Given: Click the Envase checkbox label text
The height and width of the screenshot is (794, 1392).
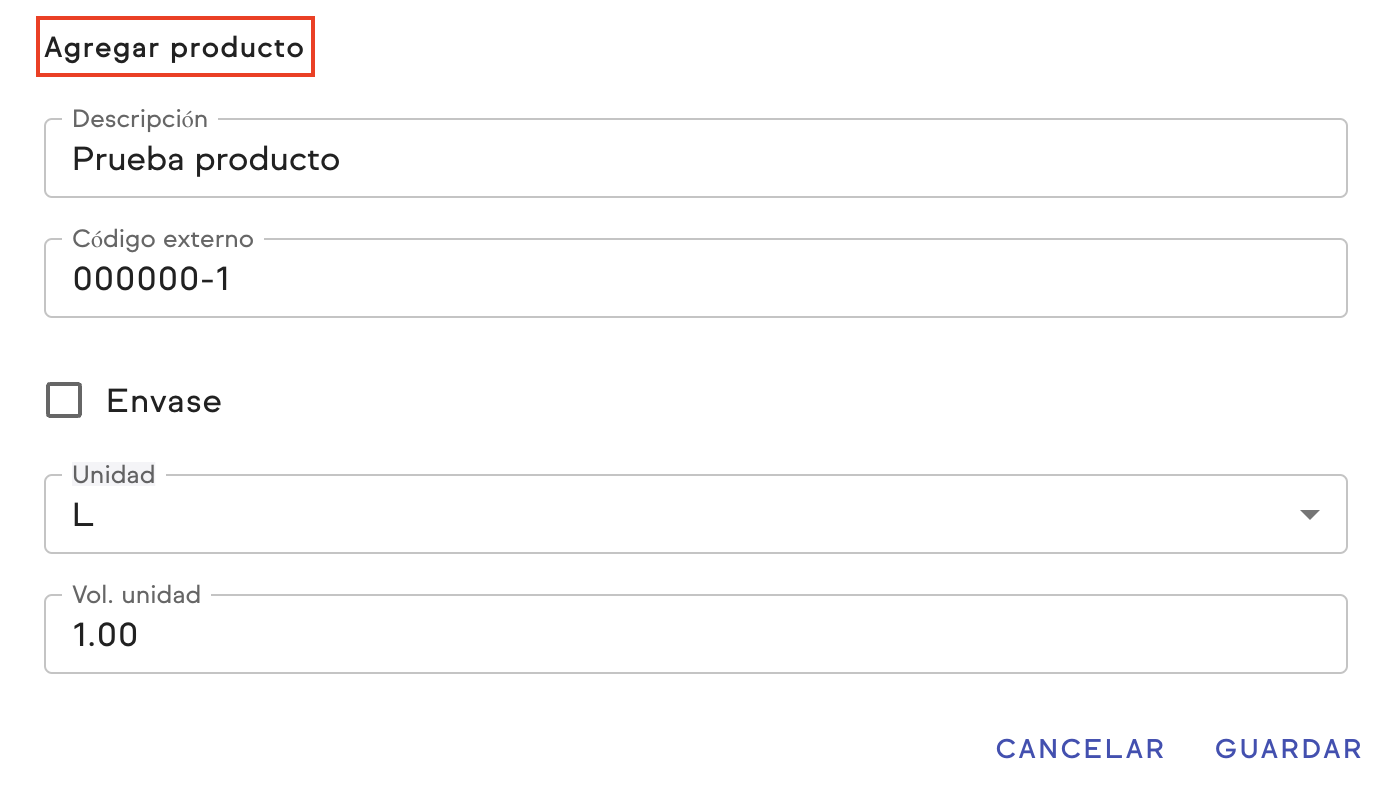Looking at the screenshot, I should click(164, 401).
